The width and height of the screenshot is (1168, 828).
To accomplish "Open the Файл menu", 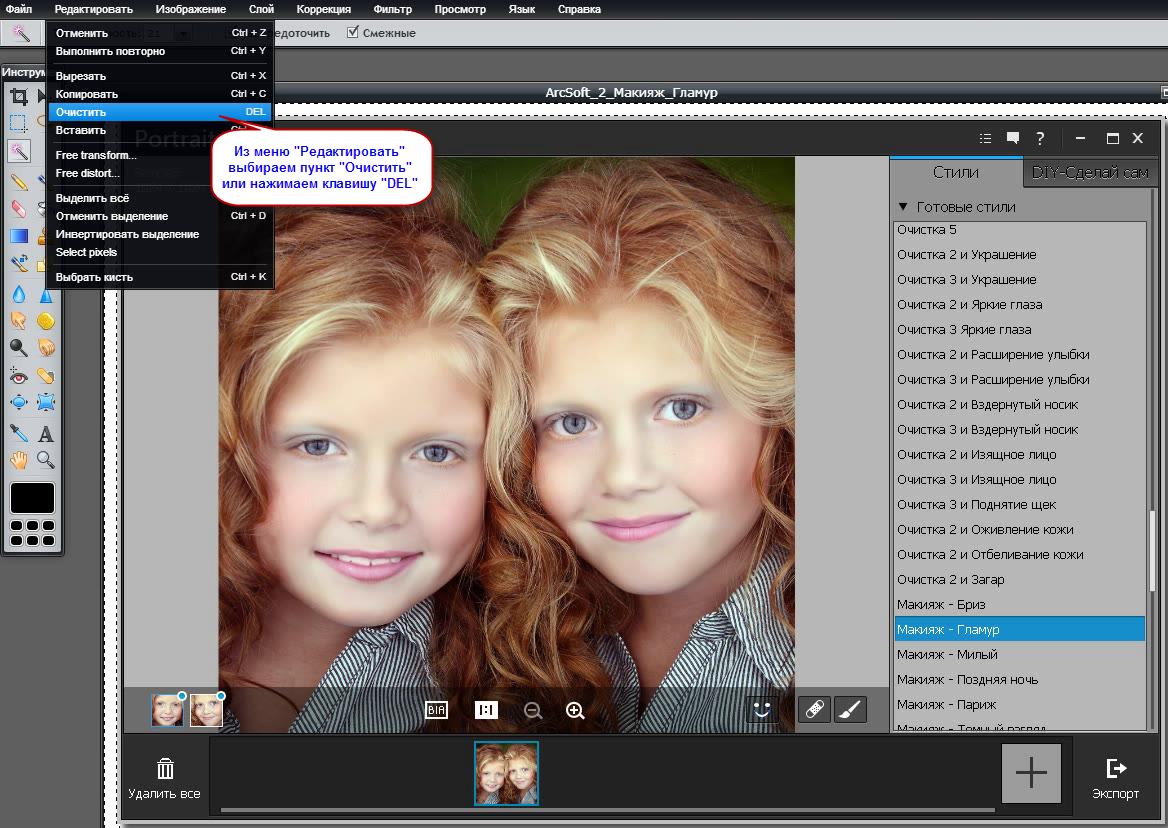I will click(19, 9).
